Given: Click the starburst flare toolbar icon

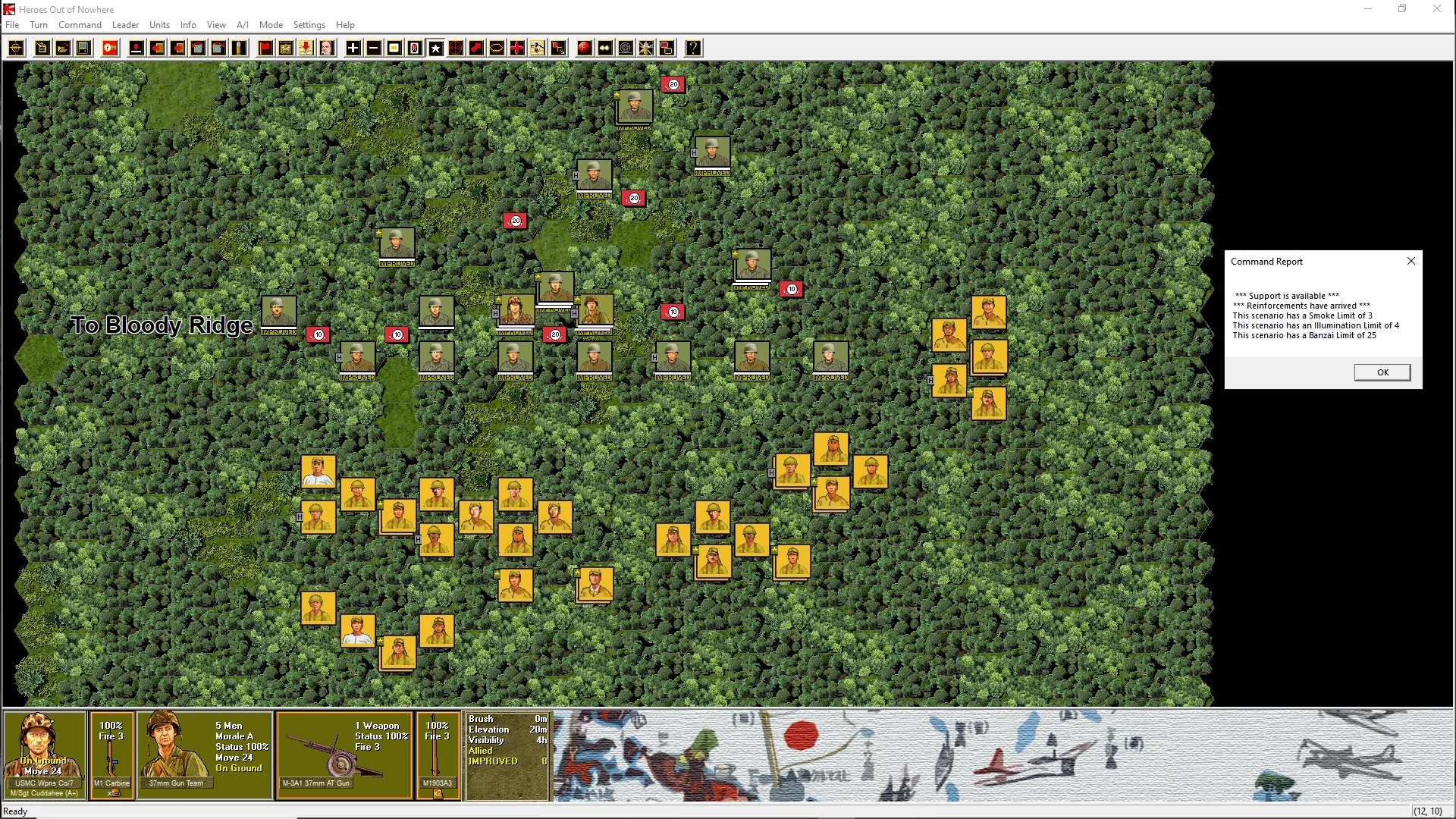Looking at the screenshot, I should 646,49.
